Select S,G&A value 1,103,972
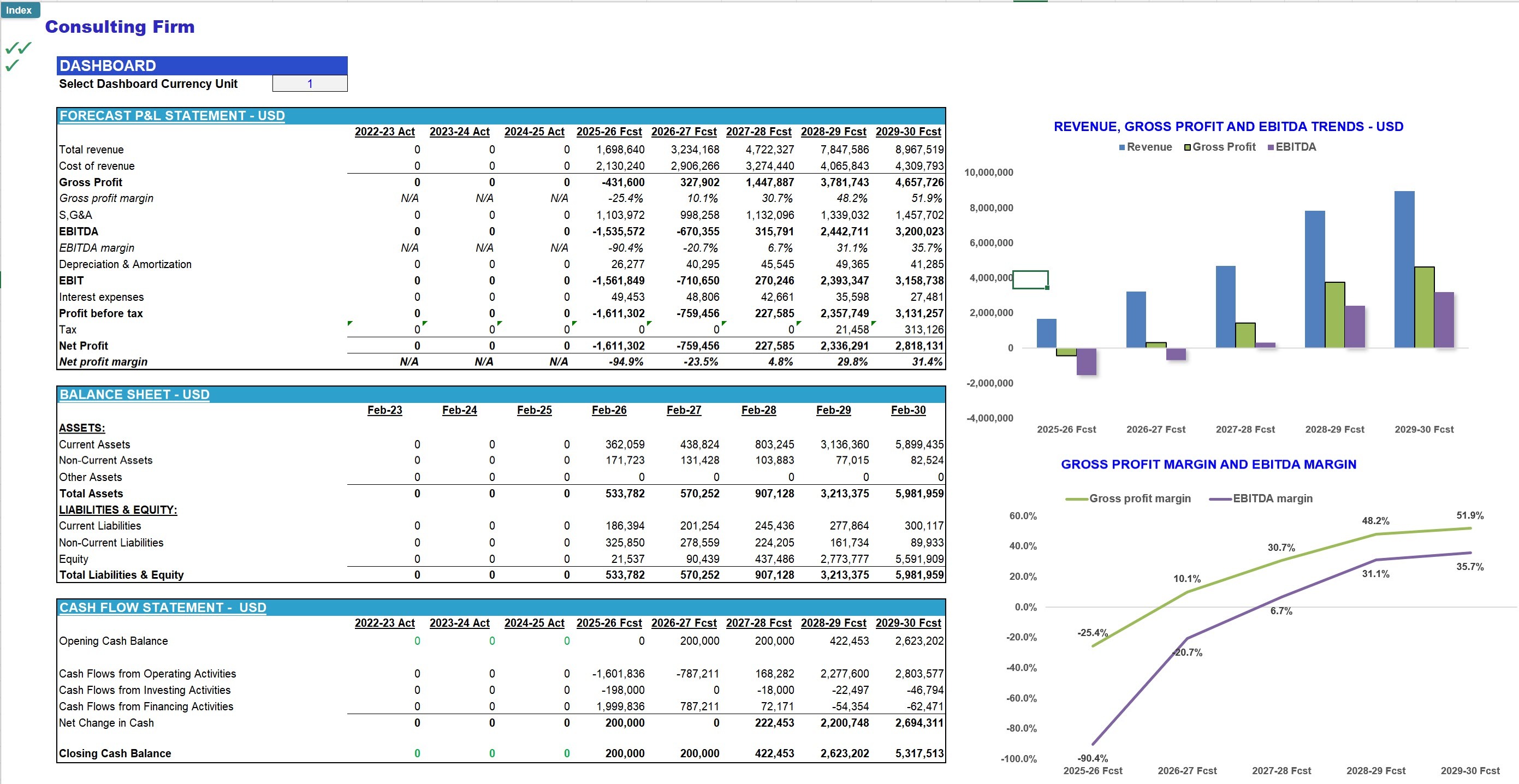The image size is (1519, 784). (x=620, y=215)
